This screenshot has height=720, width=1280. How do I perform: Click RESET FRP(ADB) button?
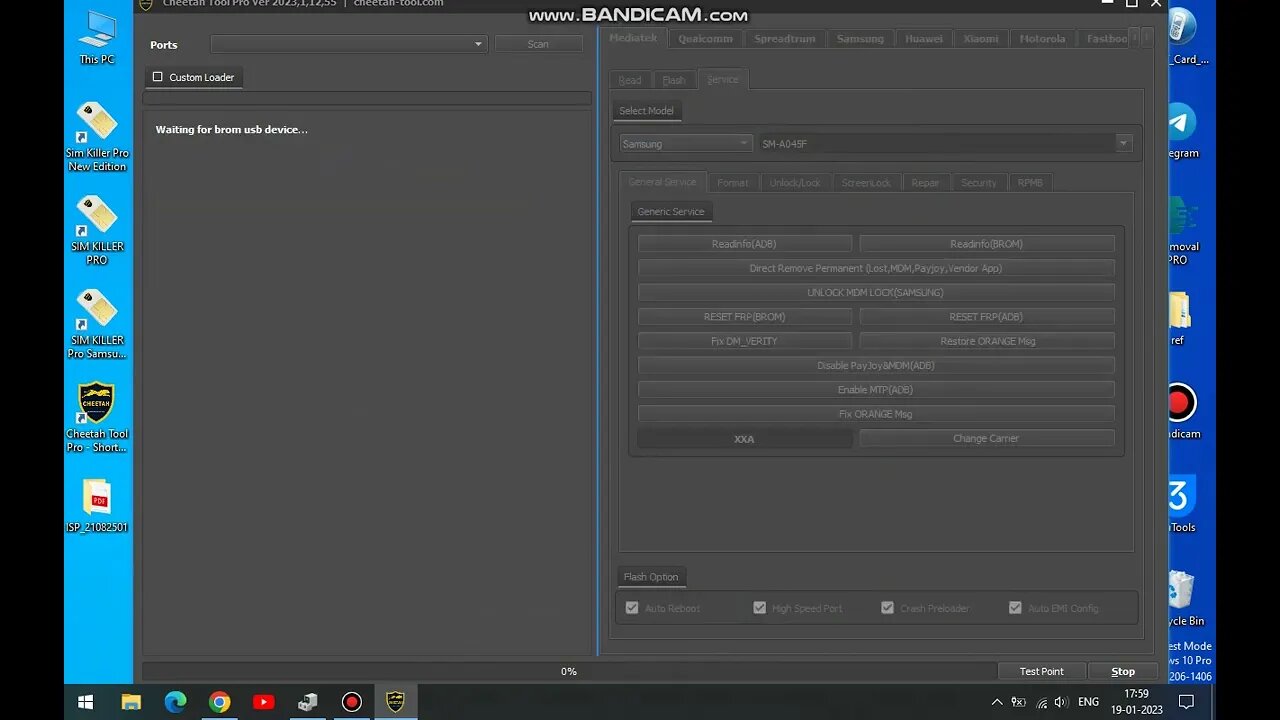pos(986,316)
